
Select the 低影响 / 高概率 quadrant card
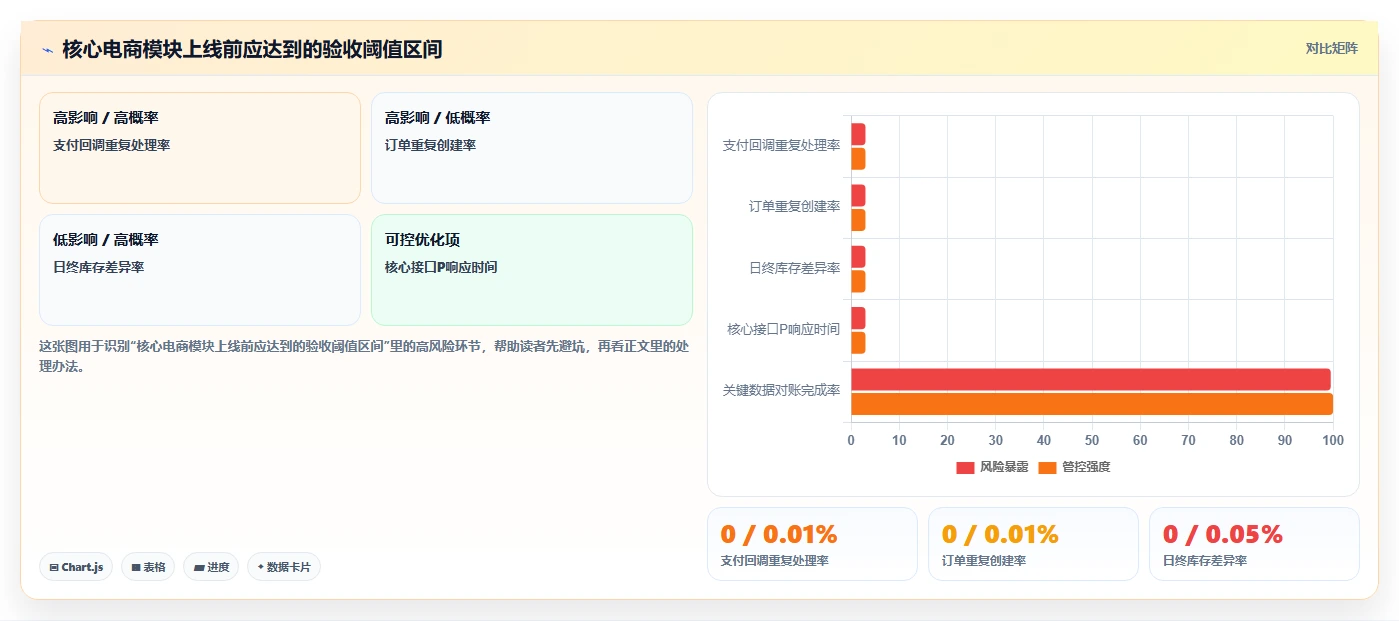point(200,270)
